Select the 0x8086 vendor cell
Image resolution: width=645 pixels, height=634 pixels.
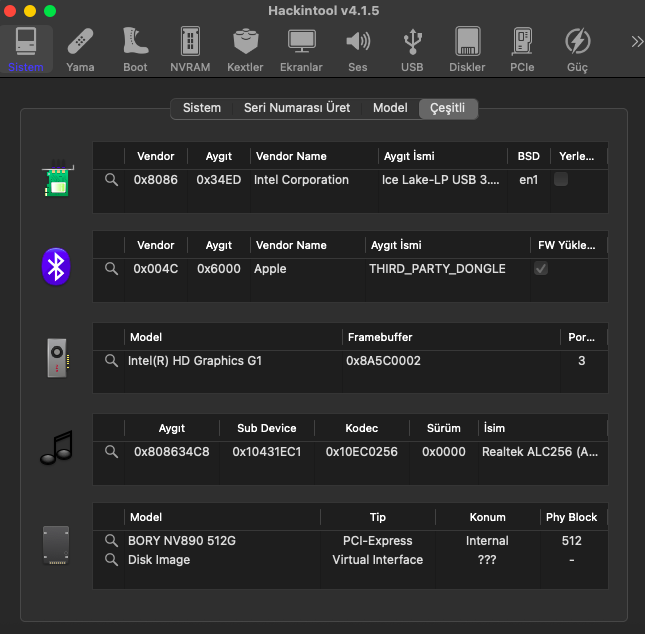click(x=155, y=180)
